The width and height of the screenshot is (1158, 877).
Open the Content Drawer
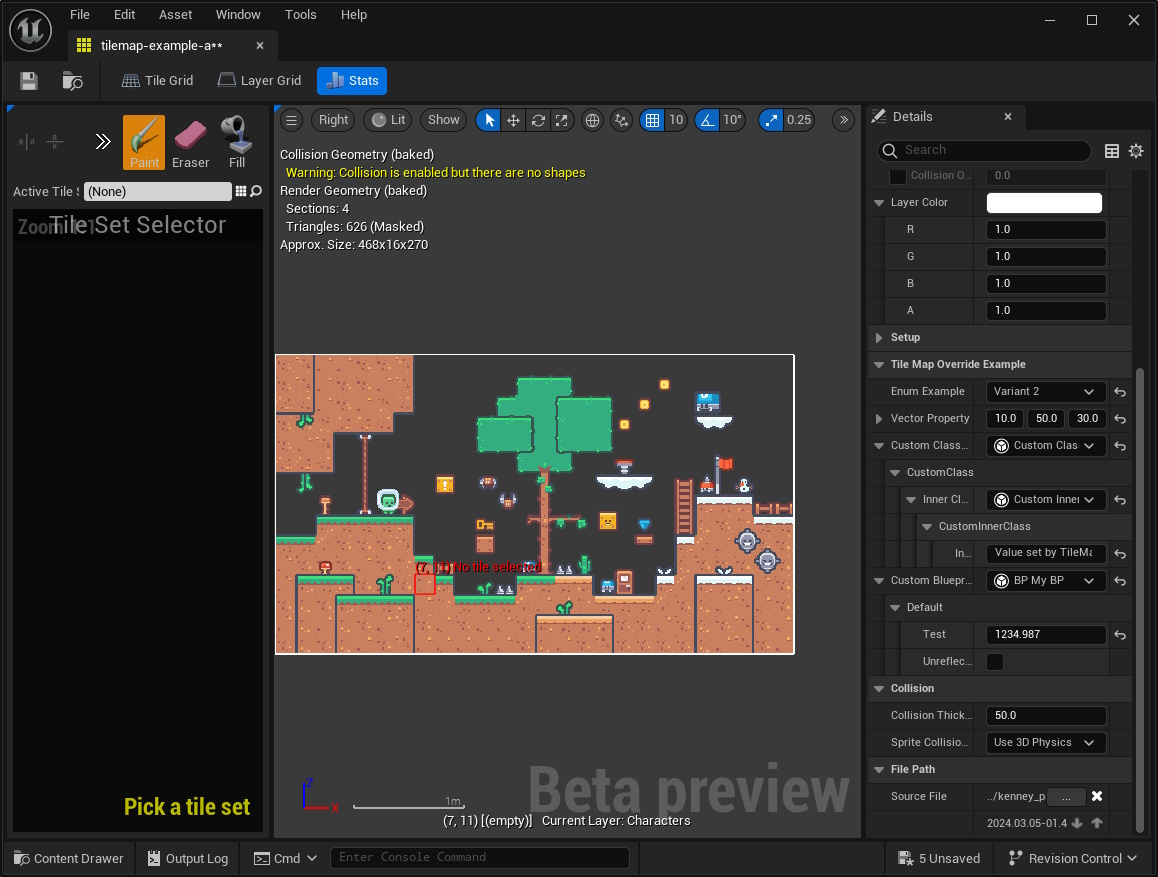(x=69, y=859)
